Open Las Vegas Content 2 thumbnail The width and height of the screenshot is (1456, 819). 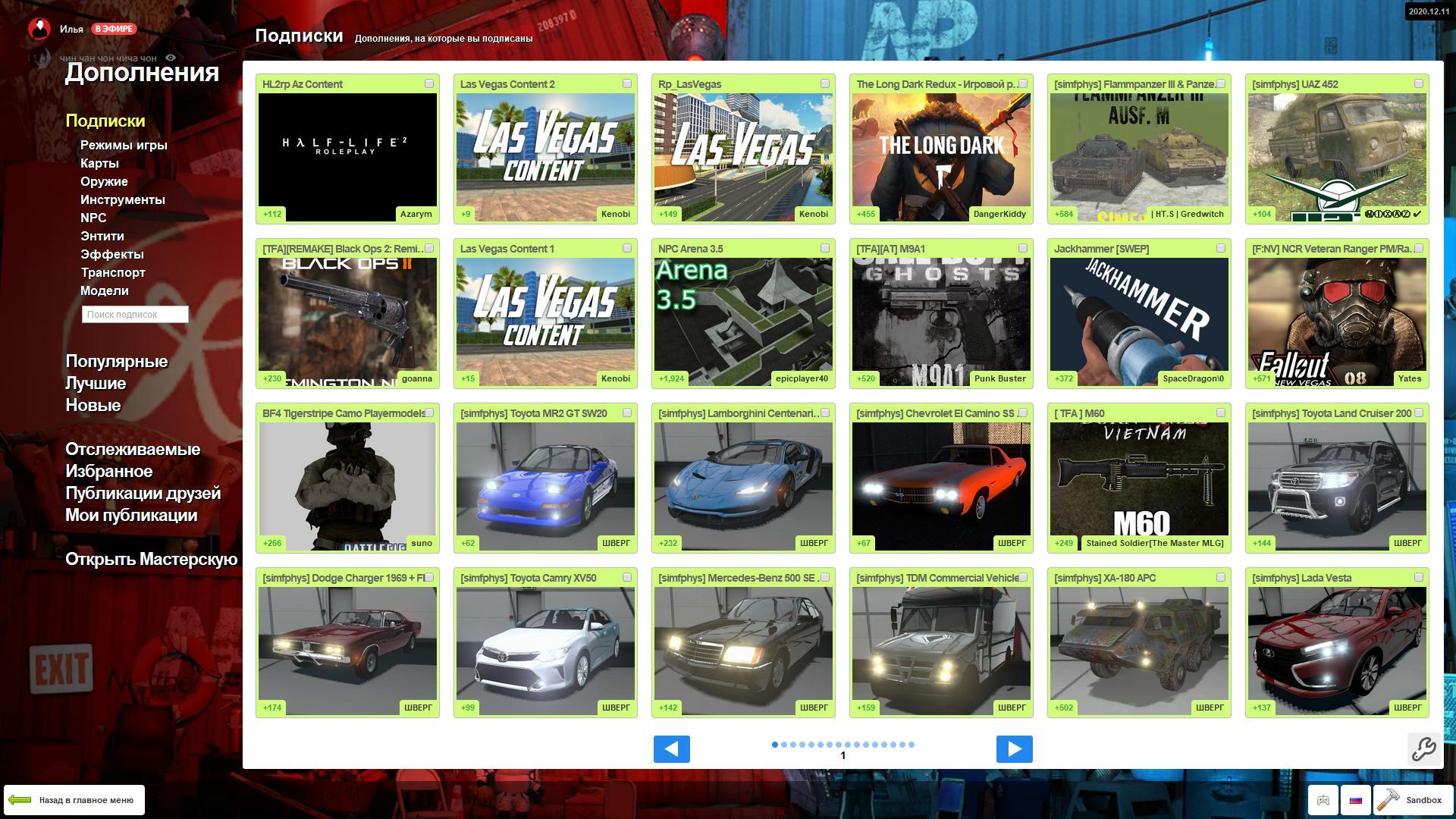pyautogui.click(x=545, y=157)
